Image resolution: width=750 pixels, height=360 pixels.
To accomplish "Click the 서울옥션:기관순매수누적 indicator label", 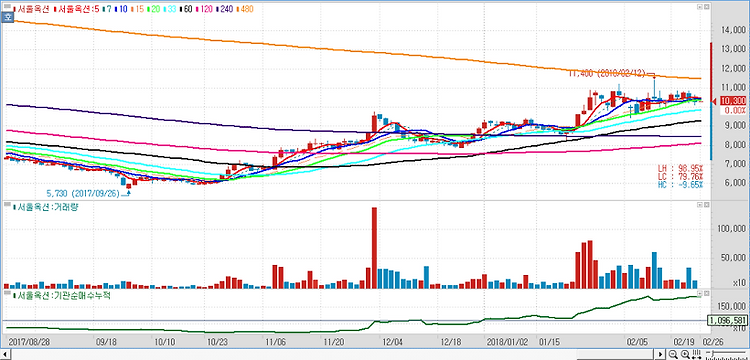I will [62, 295].
